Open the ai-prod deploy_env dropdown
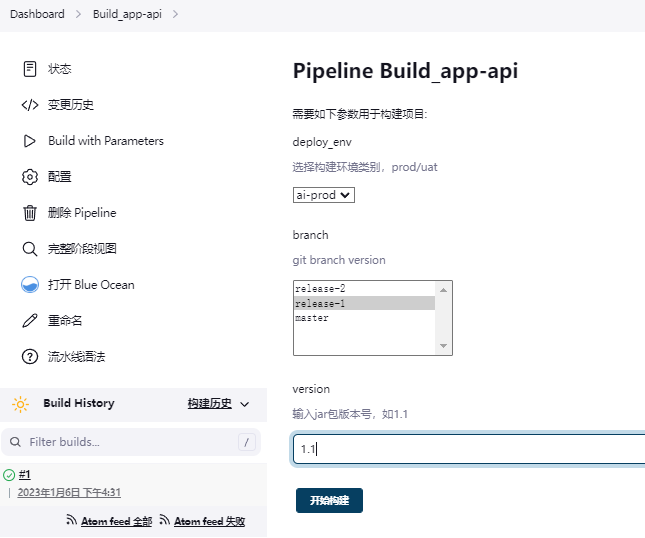 (324, 195)
